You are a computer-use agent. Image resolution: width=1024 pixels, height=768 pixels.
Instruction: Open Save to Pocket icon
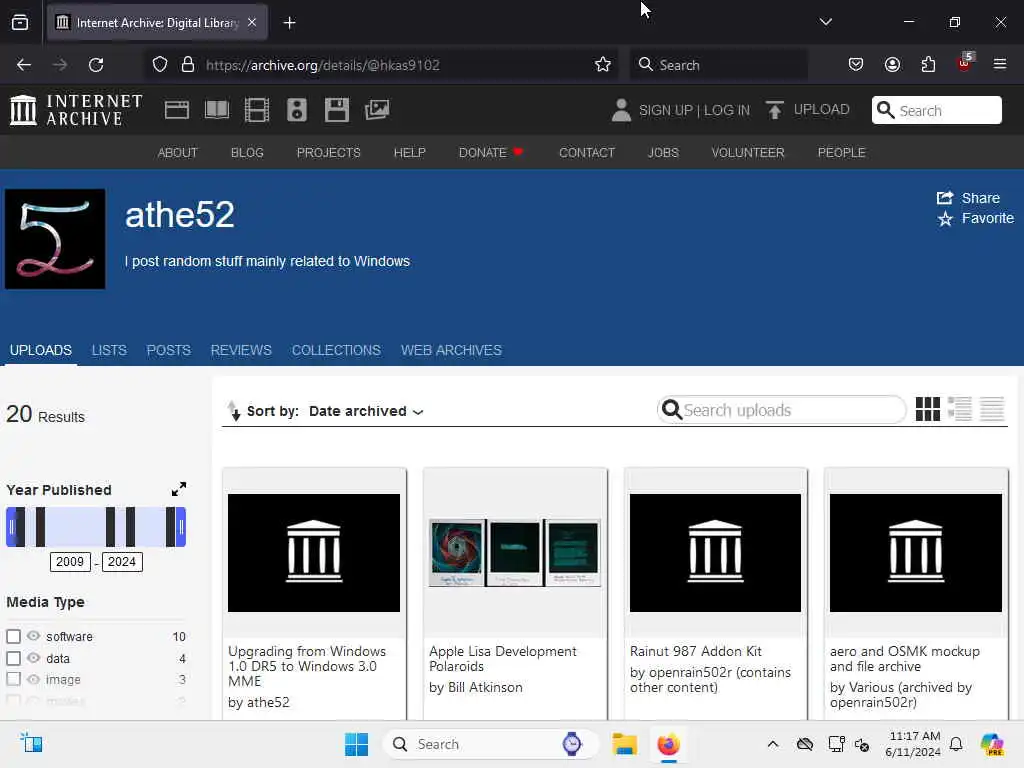click(x=856, y=65)
